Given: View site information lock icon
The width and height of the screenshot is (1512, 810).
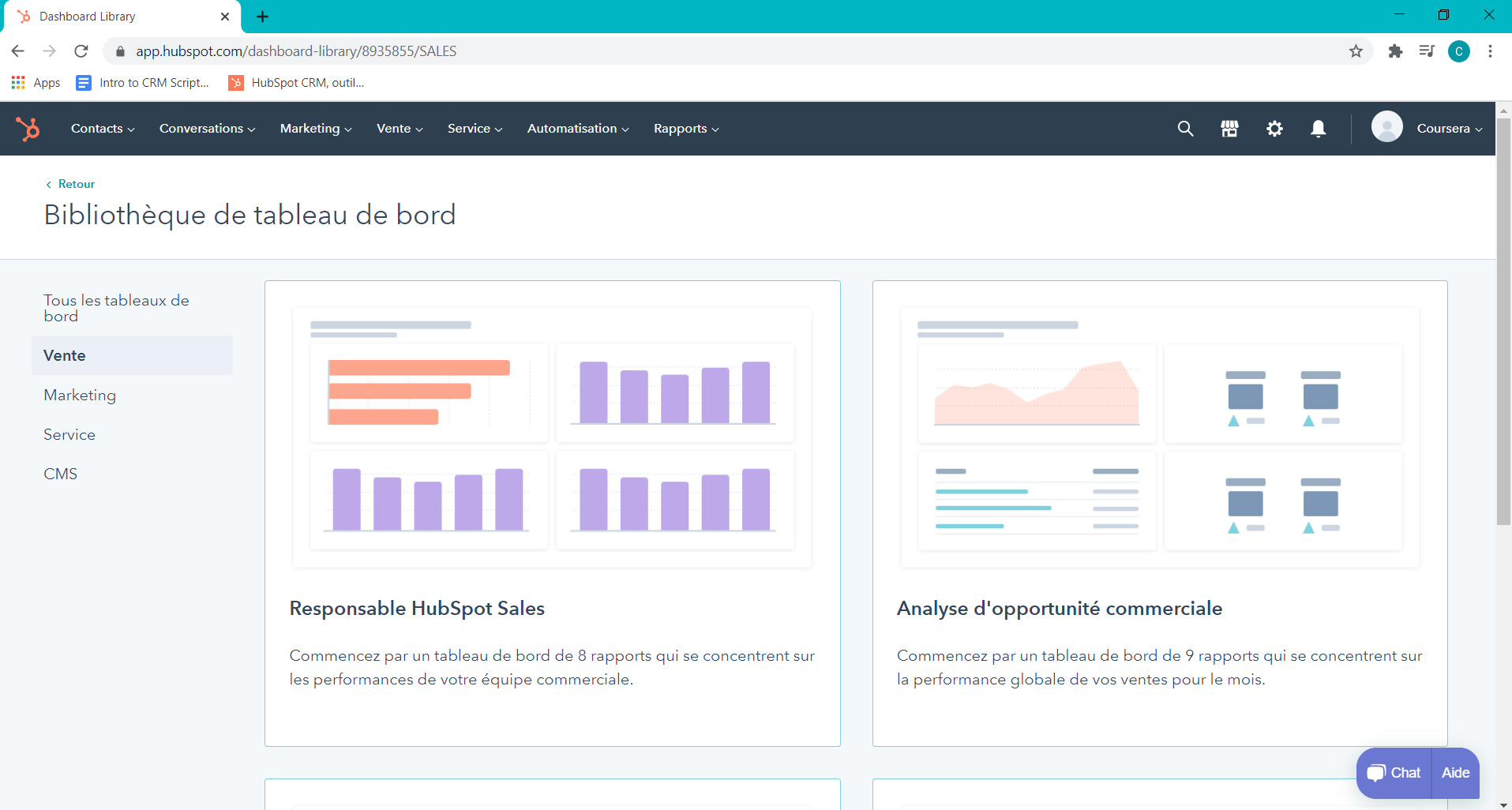Looking at the screenshot, I should (x=120, y=51).
